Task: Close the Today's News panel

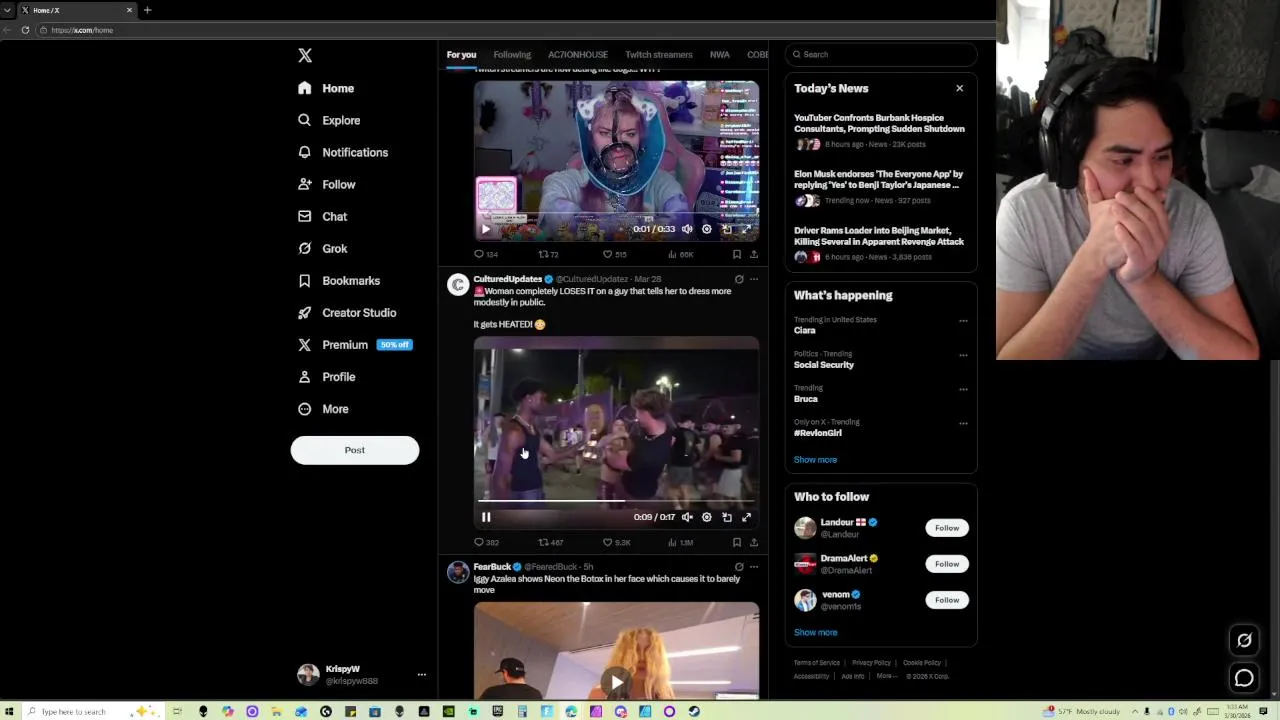Action: [x=959, y=88]
